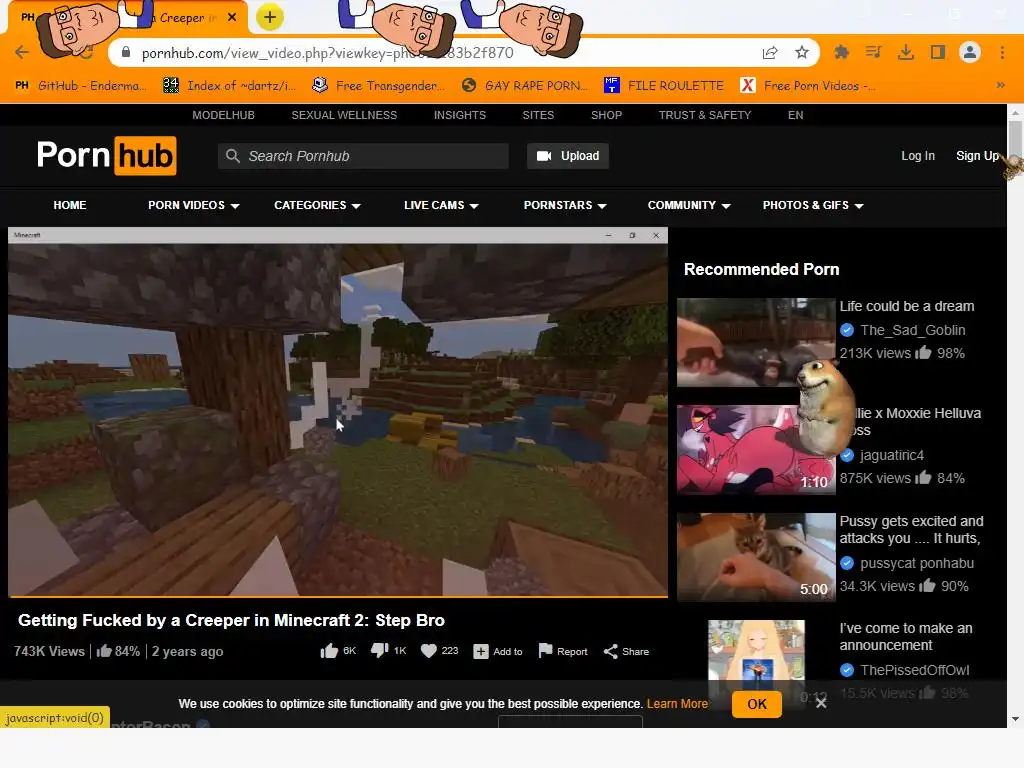This screenshot has height=768, width=1024.
Task: Open the Helluva thumbnail lasting 1:10
Action: pos(756,449)
